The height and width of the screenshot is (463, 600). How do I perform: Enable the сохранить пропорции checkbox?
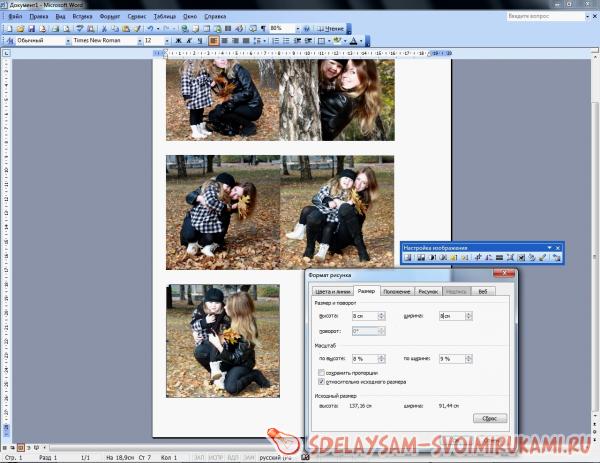[320, 372]
